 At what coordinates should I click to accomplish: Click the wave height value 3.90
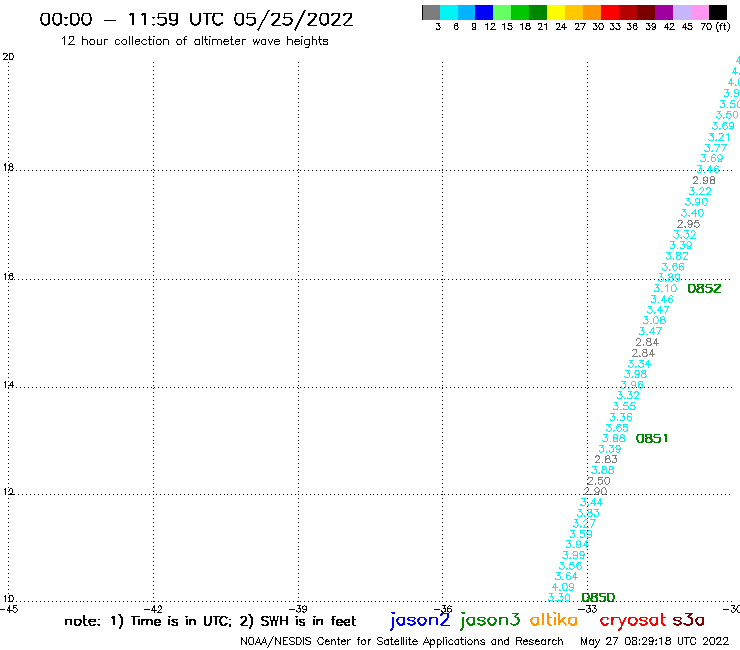point(696,202)
